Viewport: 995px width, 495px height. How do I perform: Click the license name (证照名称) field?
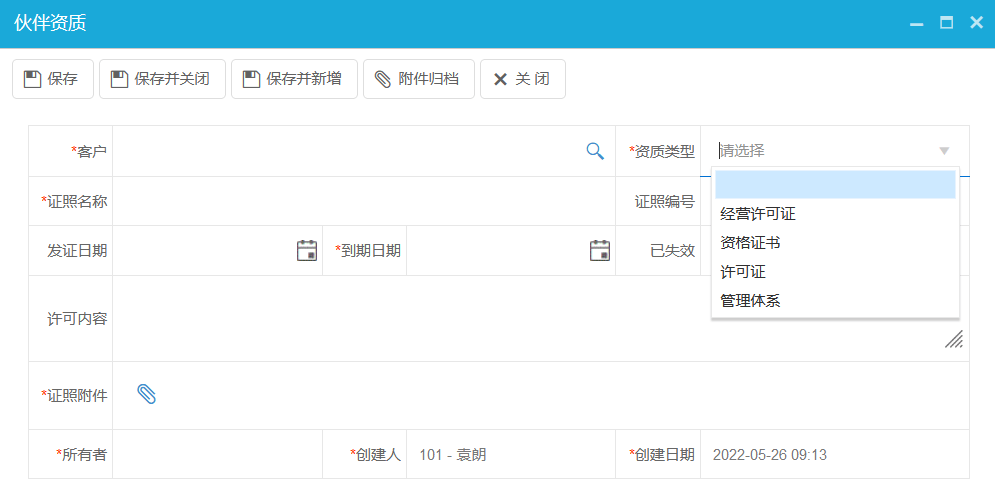click(360, 201)
